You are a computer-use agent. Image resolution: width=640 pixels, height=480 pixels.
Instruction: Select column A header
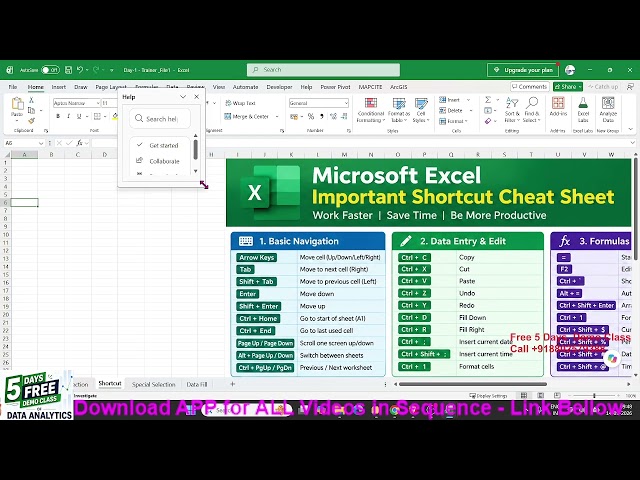(24, 155)
